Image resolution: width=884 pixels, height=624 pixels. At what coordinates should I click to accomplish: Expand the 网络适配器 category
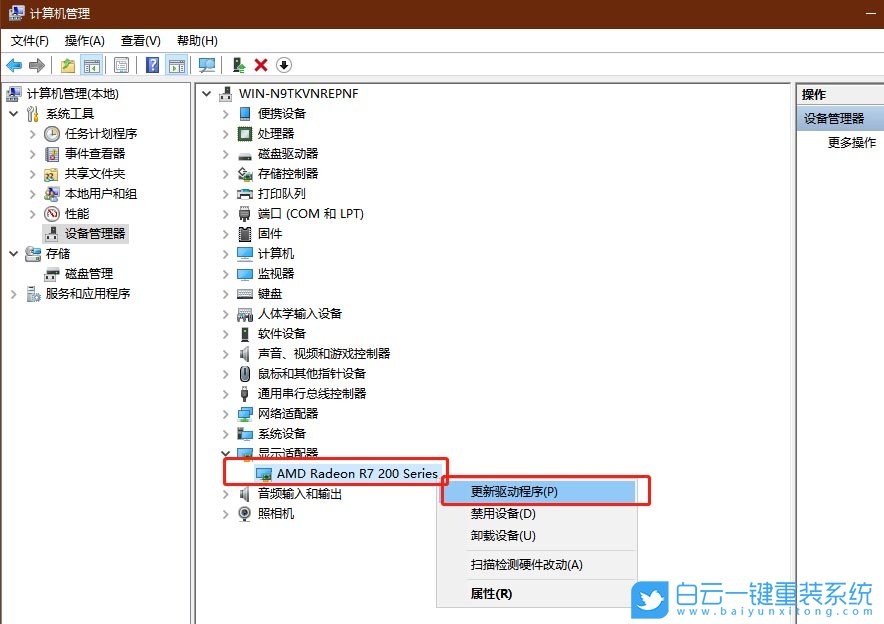224,413
